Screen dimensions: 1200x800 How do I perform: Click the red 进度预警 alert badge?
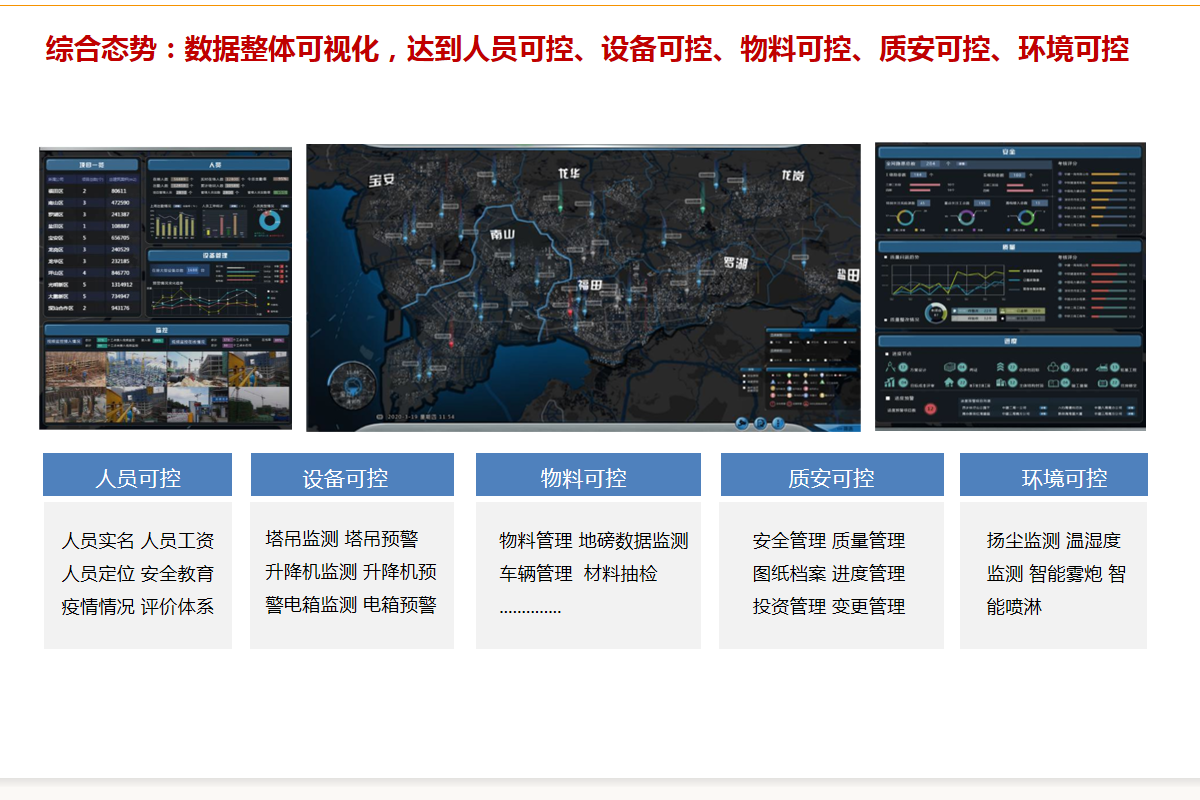point(929,408)
